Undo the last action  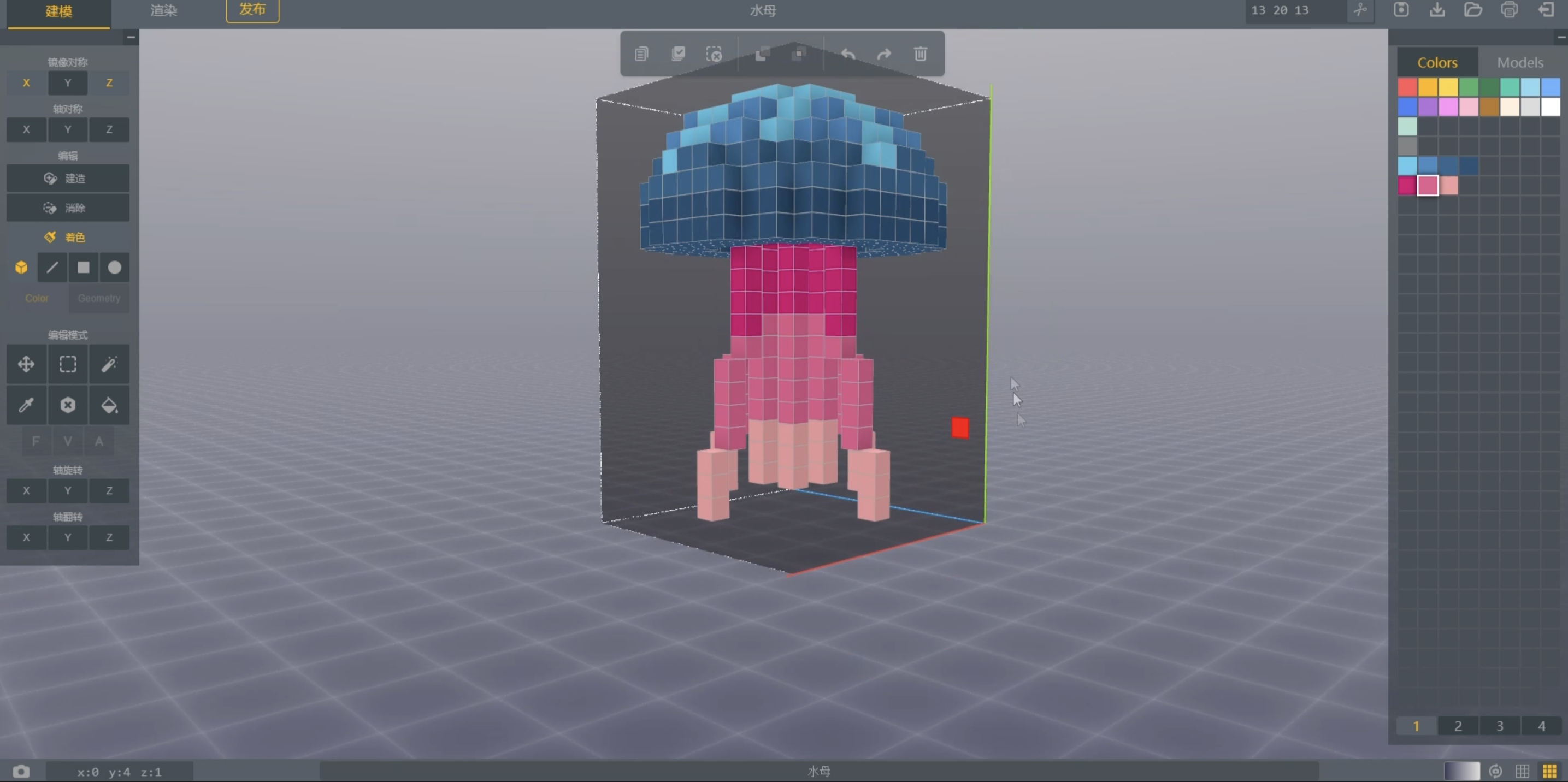pyautogui.click(x=848, y=54)
